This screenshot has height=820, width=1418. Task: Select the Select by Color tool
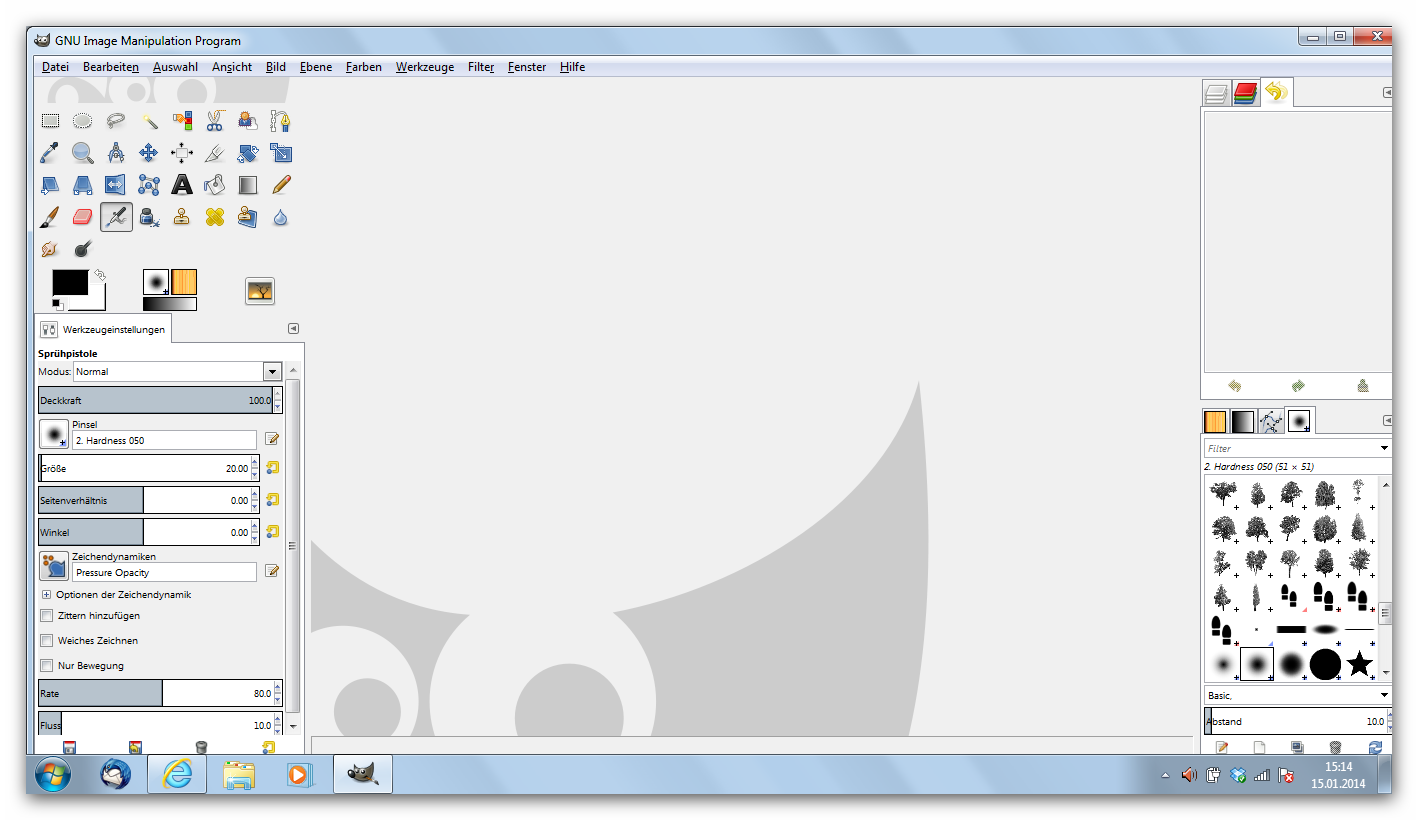pos(182,121)
